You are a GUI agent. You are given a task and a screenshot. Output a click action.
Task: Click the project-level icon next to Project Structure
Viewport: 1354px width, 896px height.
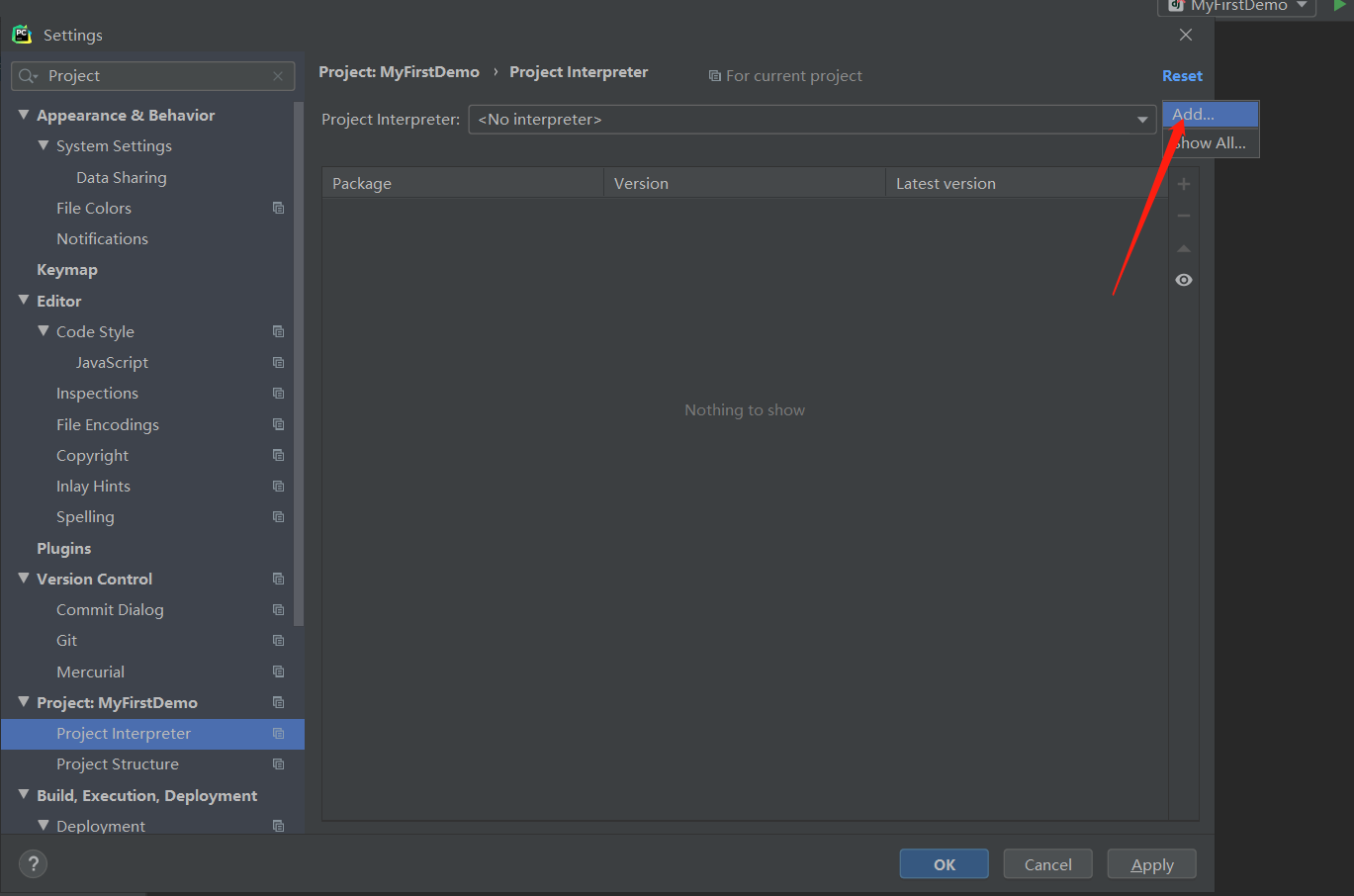coord(278,763)
